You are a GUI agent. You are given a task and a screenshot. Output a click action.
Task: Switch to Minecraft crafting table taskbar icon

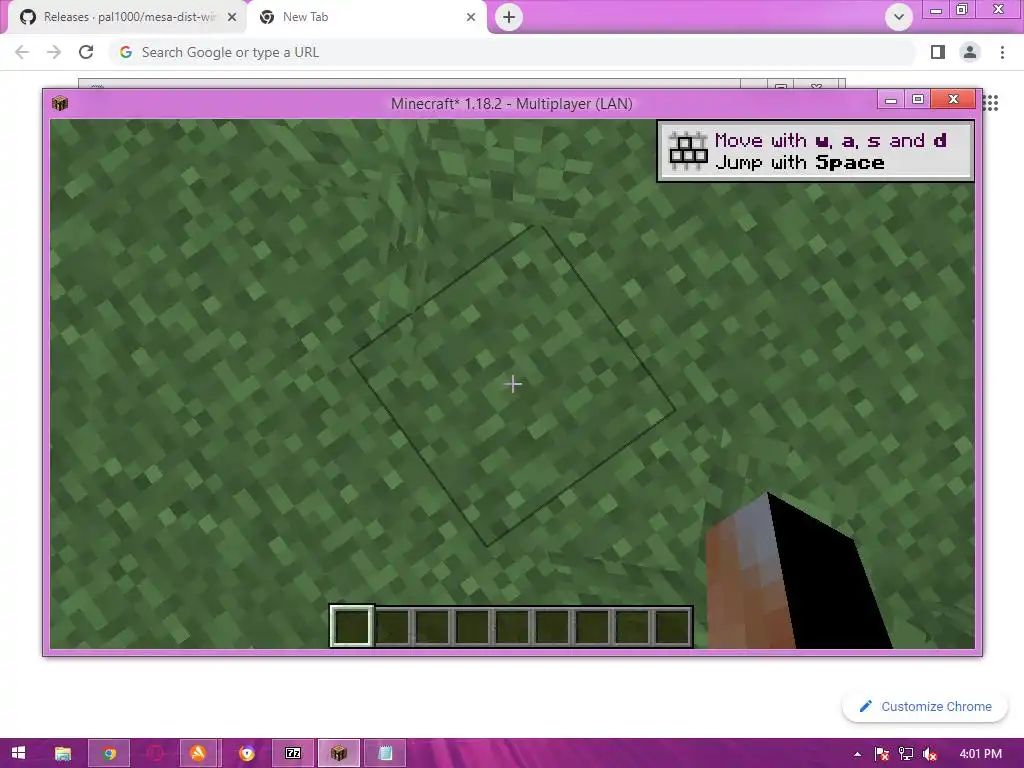[338, 754]
